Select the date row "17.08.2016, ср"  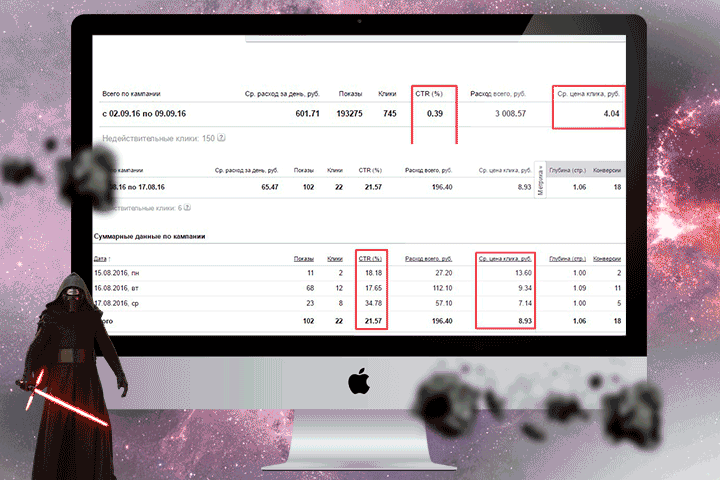pyautogui.click(x=116, y=303)
